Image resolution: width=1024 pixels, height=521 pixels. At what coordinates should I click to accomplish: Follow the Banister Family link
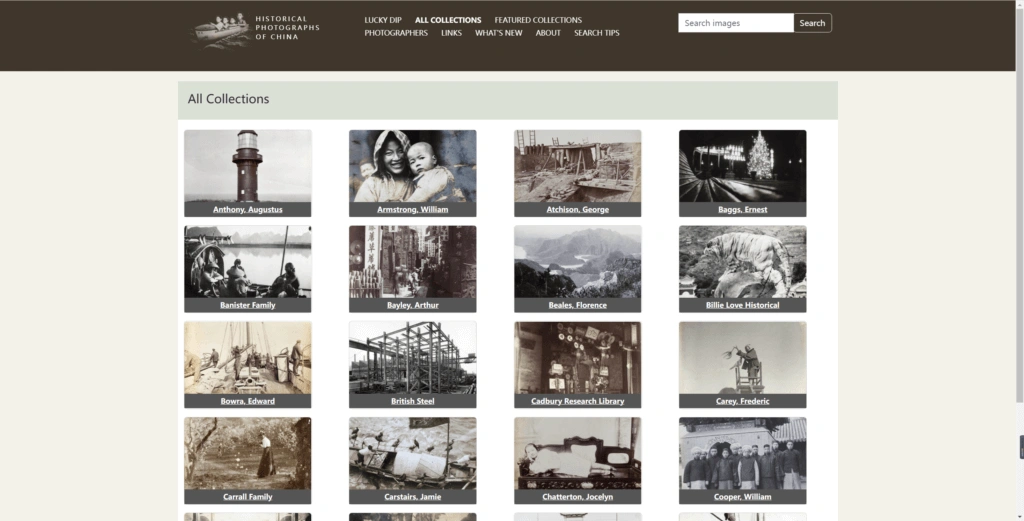coord(248,305)
